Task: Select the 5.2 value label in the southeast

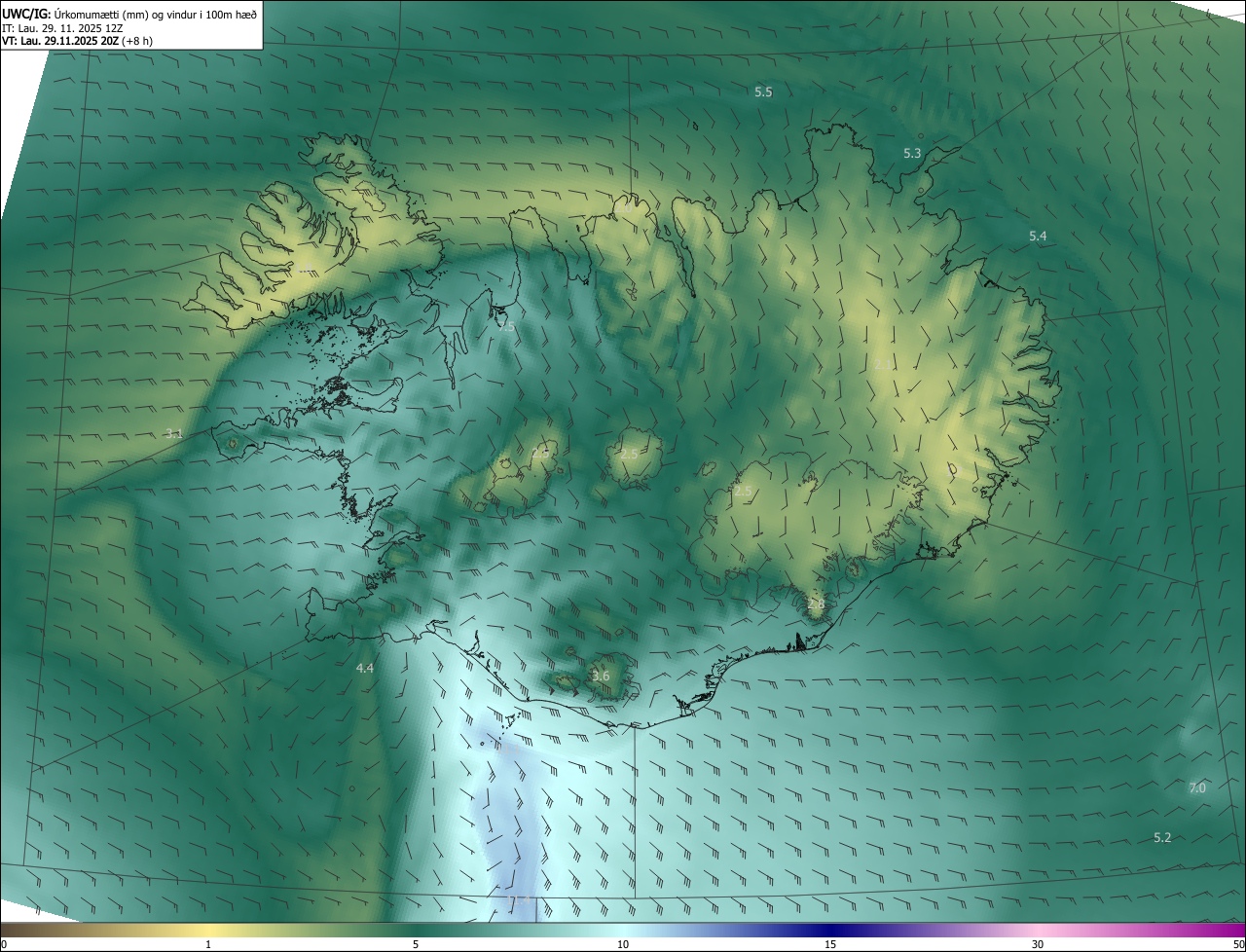Action: pos(1162,838)
